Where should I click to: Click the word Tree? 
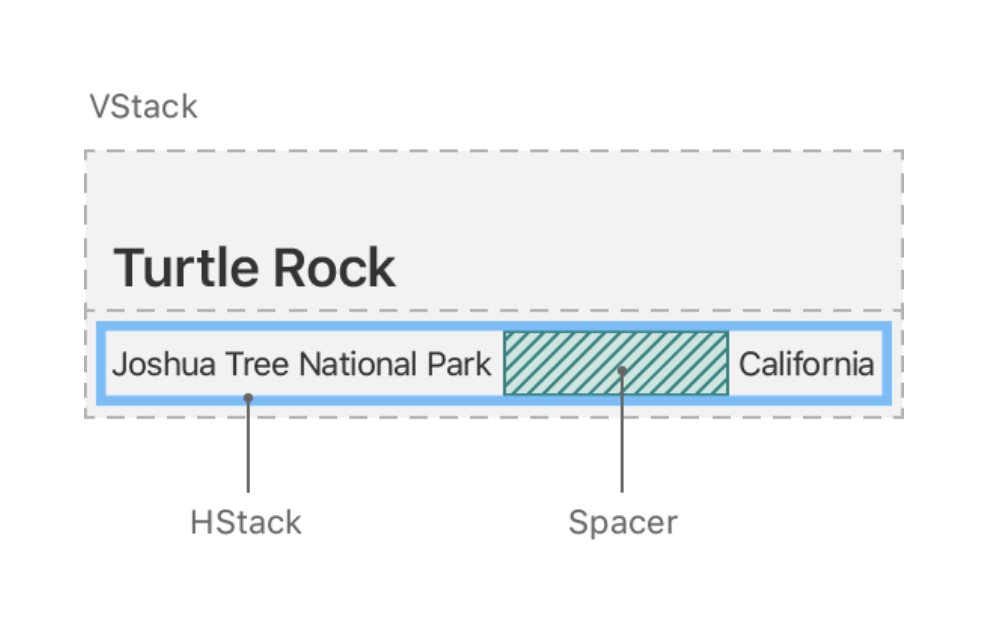pos(257,364)
